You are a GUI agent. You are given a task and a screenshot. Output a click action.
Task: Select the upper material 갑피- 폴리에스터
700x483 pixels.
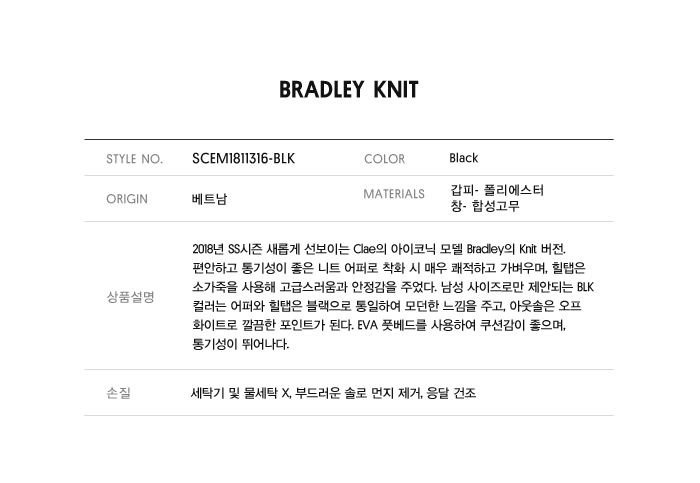point(497,190)
